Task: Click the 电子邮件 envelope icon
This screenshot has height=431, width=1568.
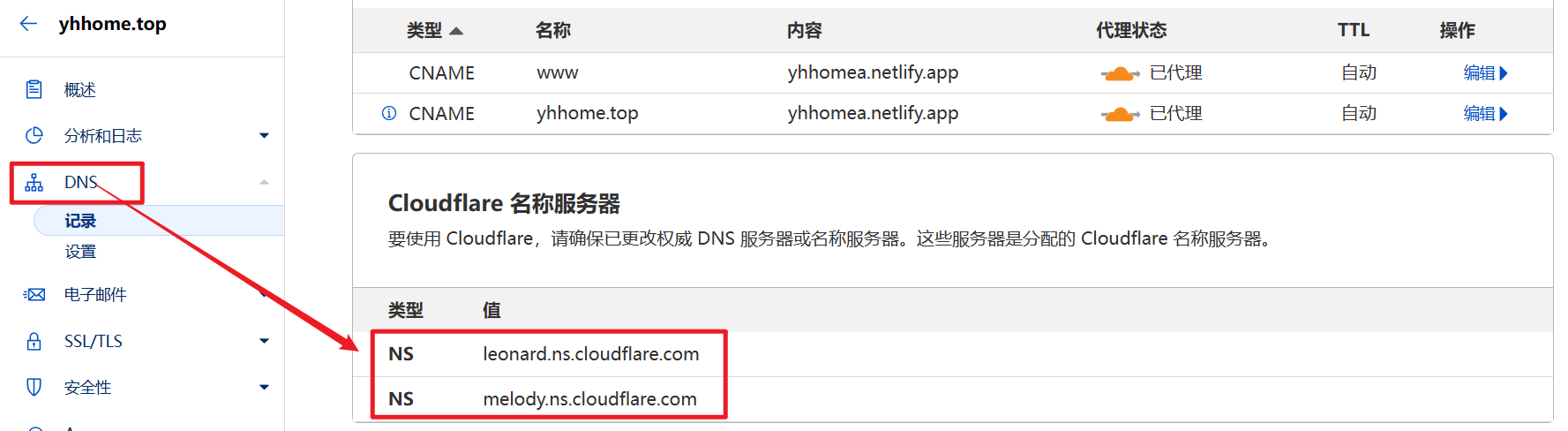Action: (34, 294)
